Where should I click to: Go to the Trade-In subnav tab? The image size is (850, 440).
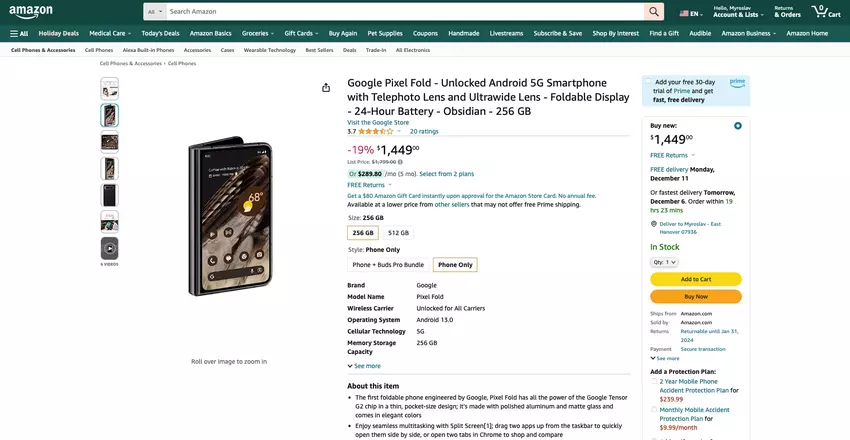tap(376, 49)
